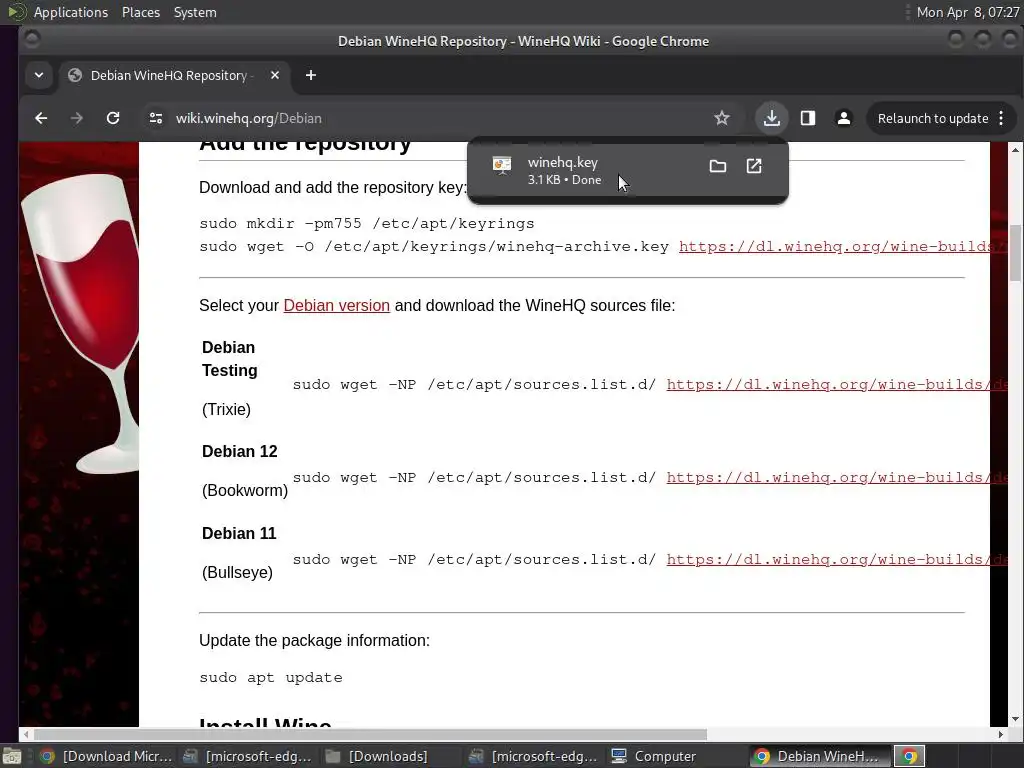Open the Places menu

click(141, 12)
